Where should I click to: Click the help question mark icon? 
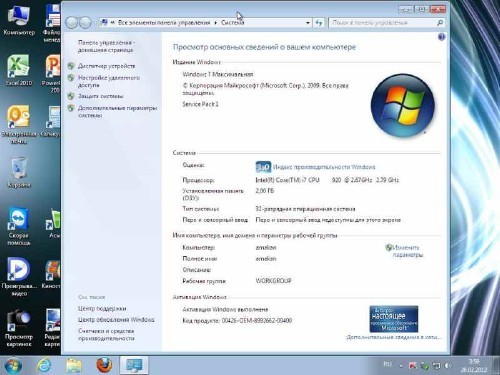pyautogui.click(x=441, y=37)
